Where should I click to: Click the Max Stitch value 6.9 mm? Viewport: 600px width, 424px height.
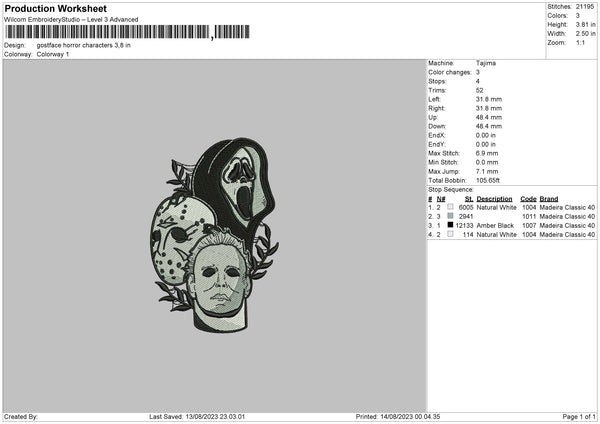[x=487, y=153]
